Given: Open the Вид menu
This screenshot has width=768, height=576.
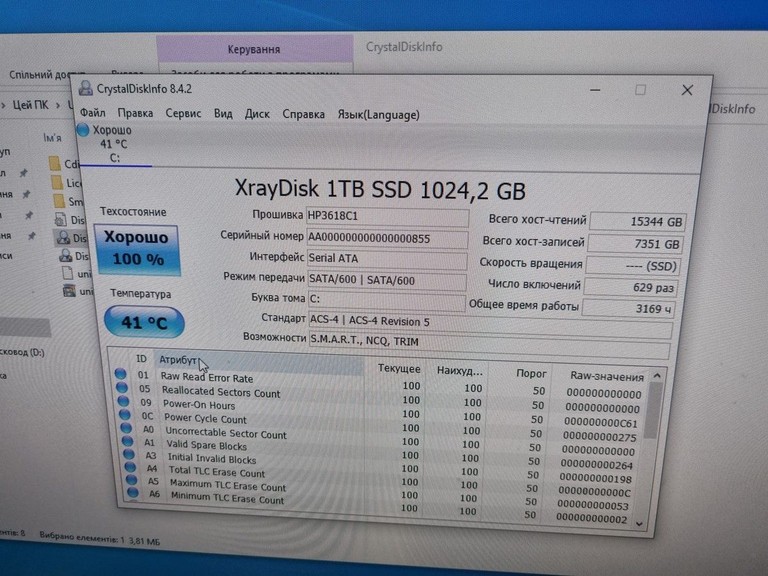Looking at the screenshot, I should (x=223, y=114).
